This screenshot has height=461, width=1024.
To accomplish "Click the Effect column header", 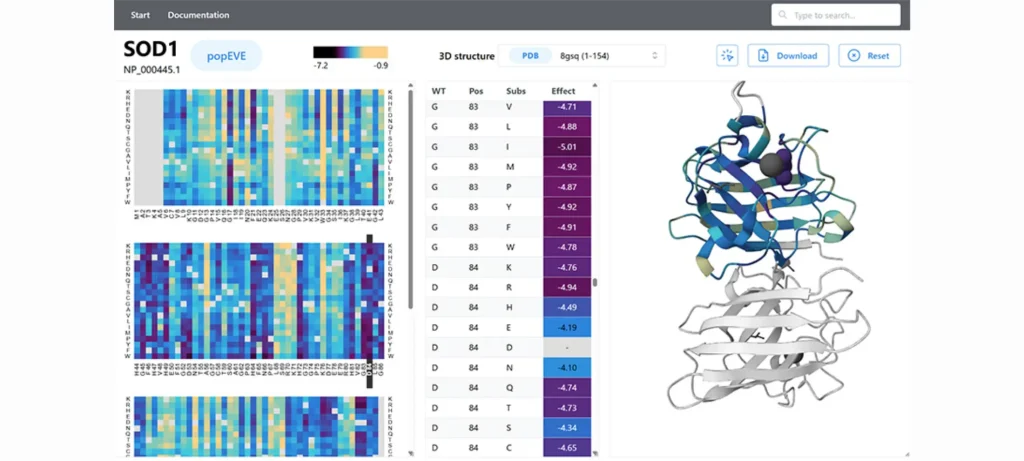I will click(x=563, y=91).
